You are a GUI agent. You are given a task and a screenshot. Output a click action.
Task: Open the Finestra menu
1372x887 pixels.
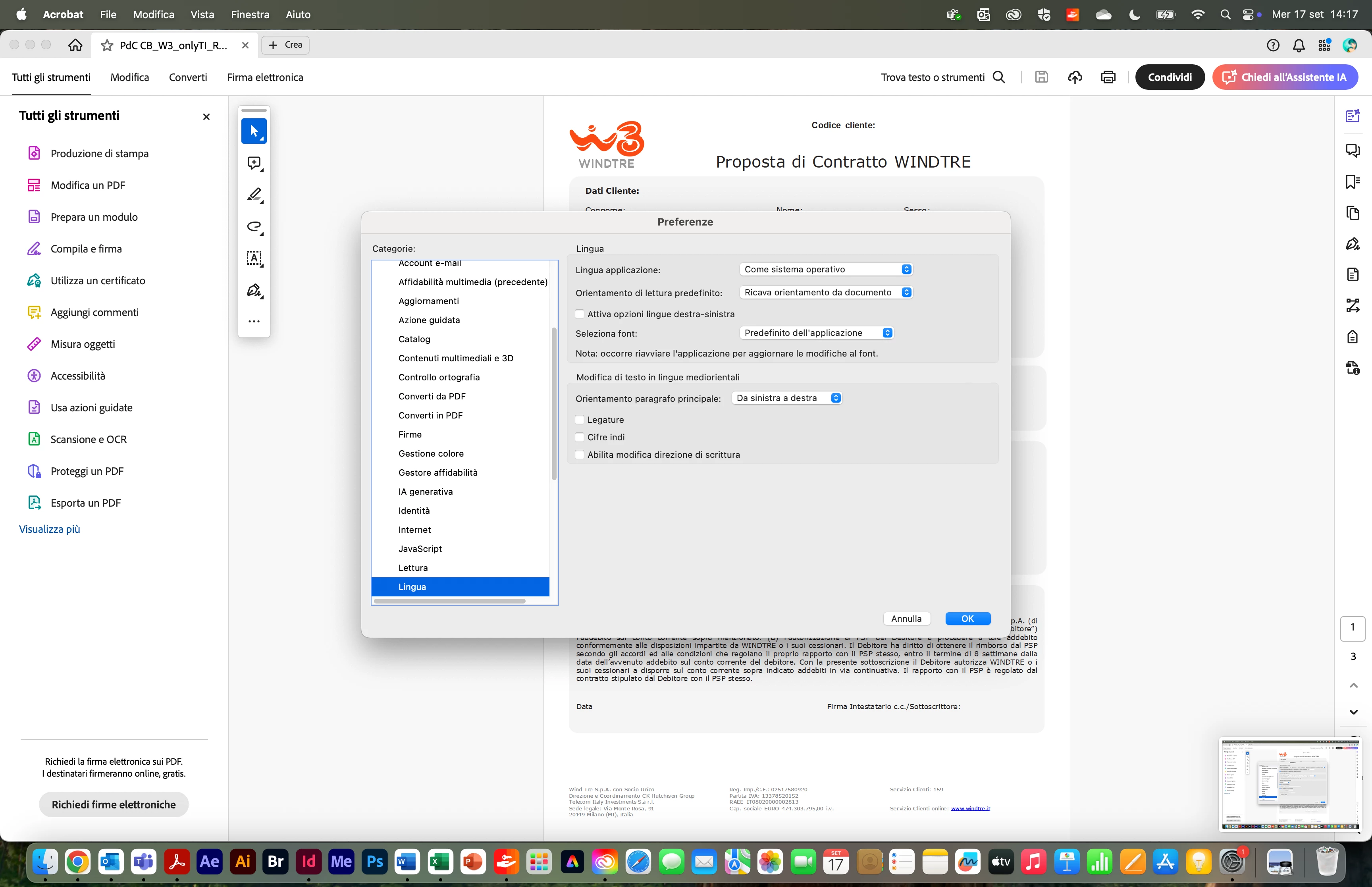coord(250,14)
